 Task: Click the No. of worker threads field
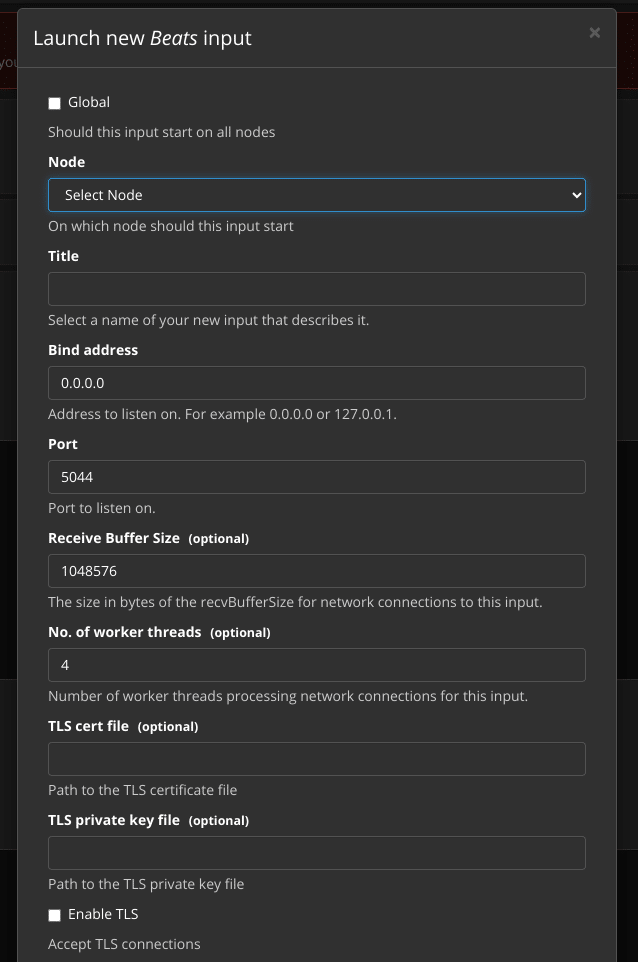click(x=317, y=664)
